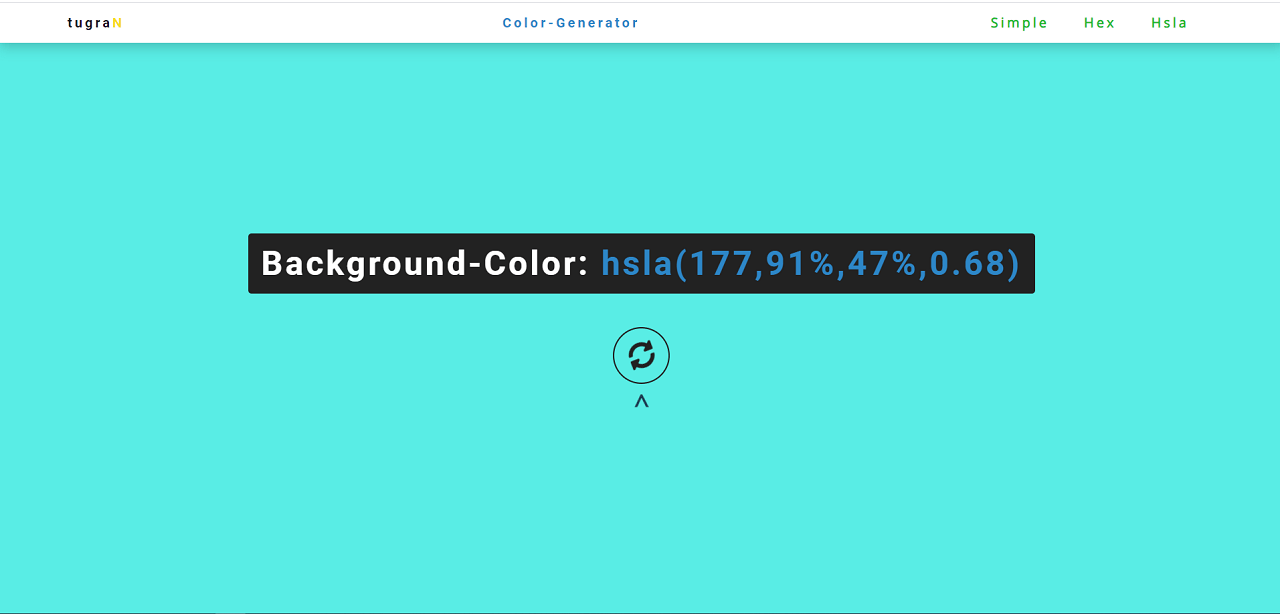Click the word Color in the dark banner

coord(529,264)
